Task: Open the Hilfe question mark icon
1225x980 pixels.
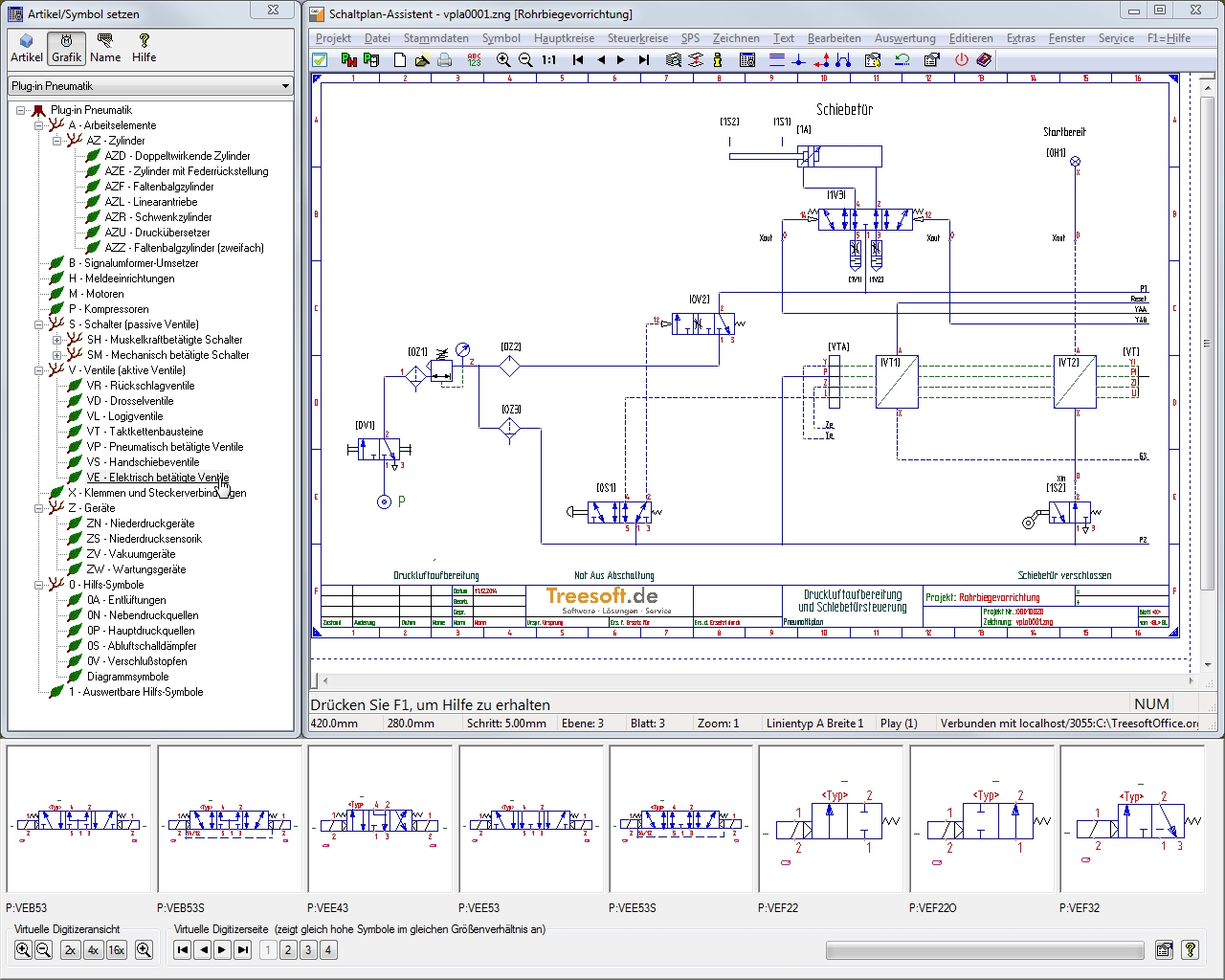Action: pos(144,48)
